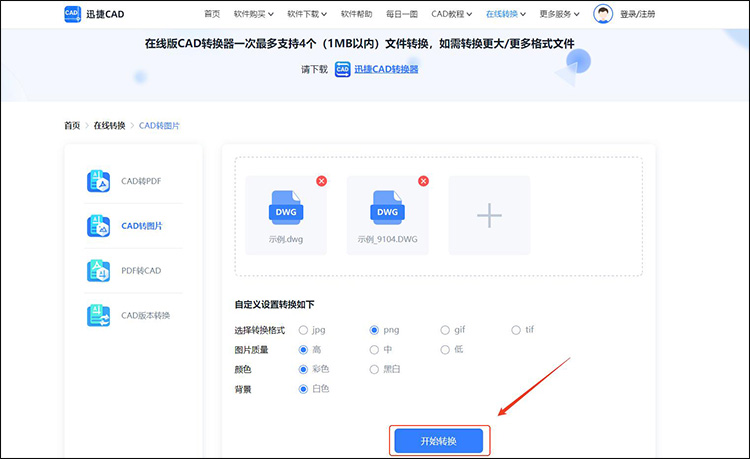Viewport: 750px width, 459px height.
Task: Choose tif output format
Action: coord(516,330)
